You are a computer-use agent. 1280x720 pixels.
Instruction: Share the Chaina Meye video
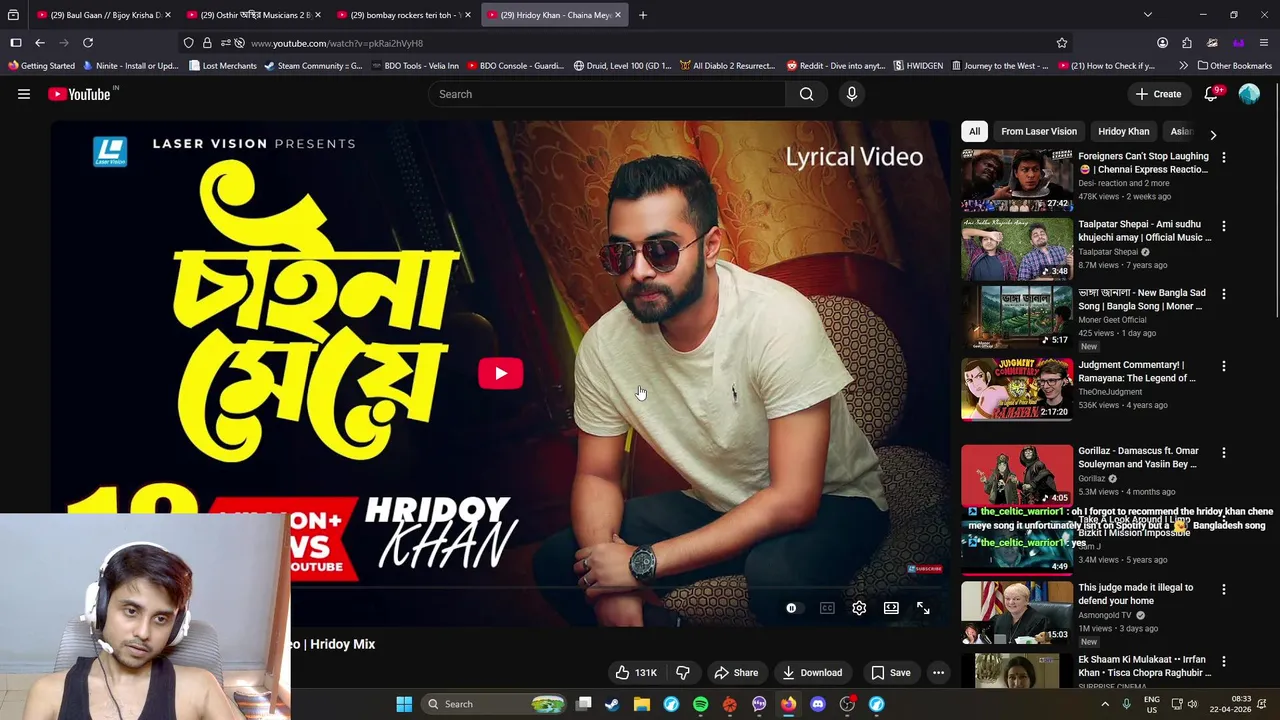pyautogui.click(x=736, y=673)
